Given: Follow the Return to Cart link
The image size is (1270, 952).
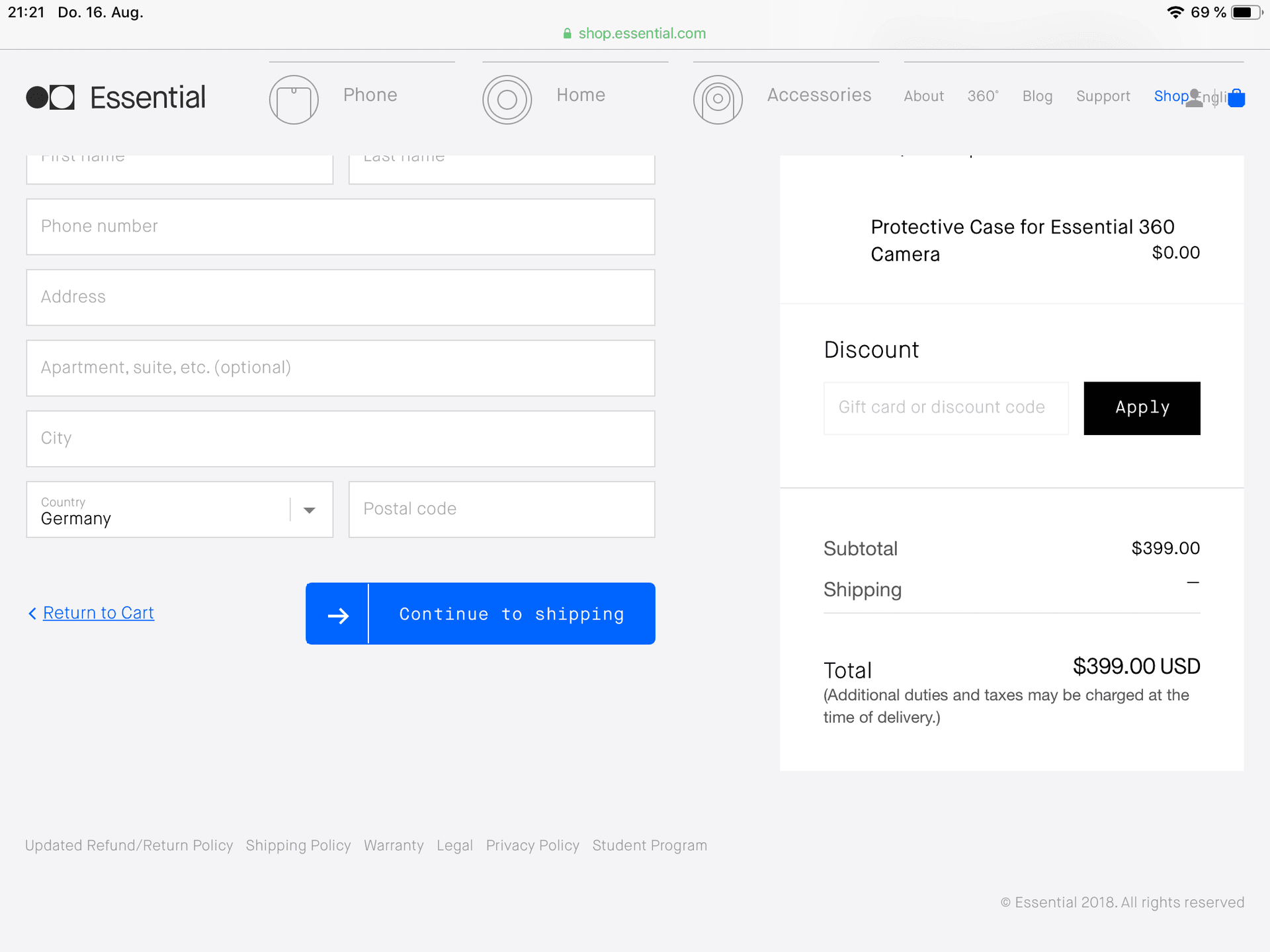Looking at the screenshot, I should pyautogui.click(x=99, y=613).
